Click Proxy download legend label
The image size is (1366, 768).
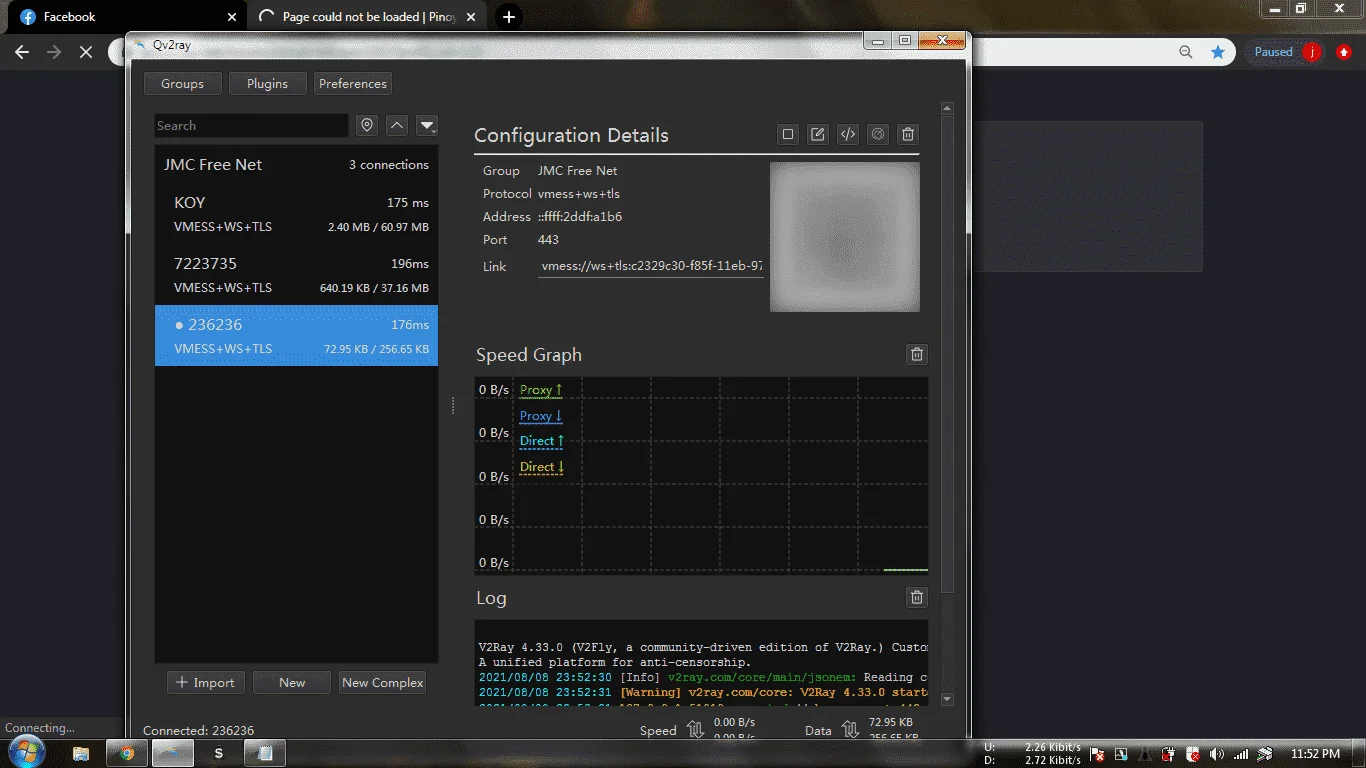point(541,416)
